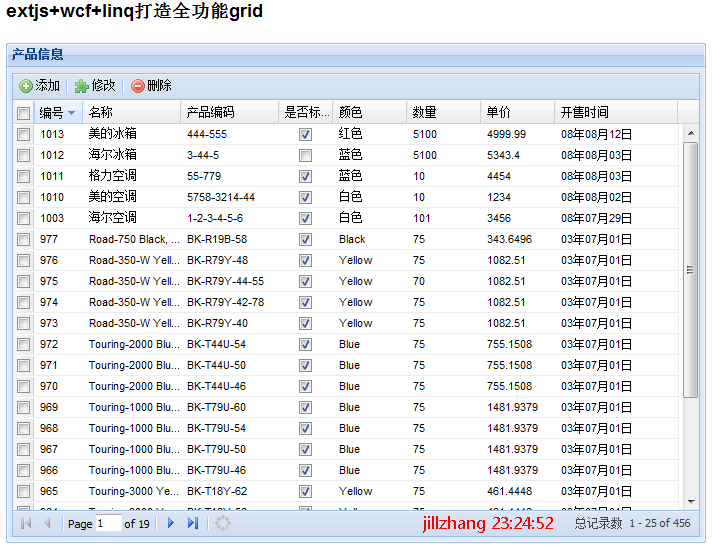This screenshot has width=712, height=547.
Task: Click the green add (添加) icon
Action: click(x=26, y=86)
